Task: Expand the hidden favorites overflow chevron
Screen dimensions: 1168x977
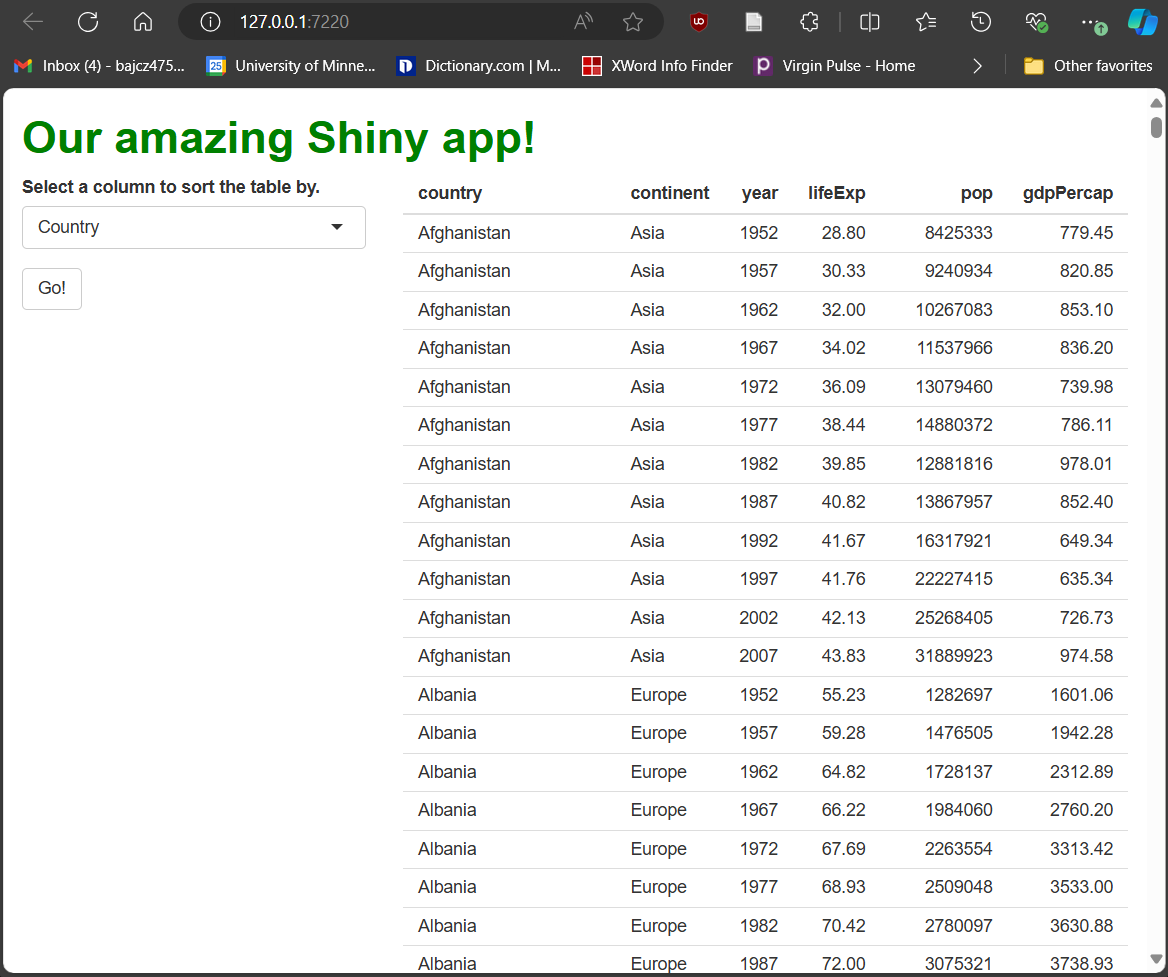Action: click(977, 65)
